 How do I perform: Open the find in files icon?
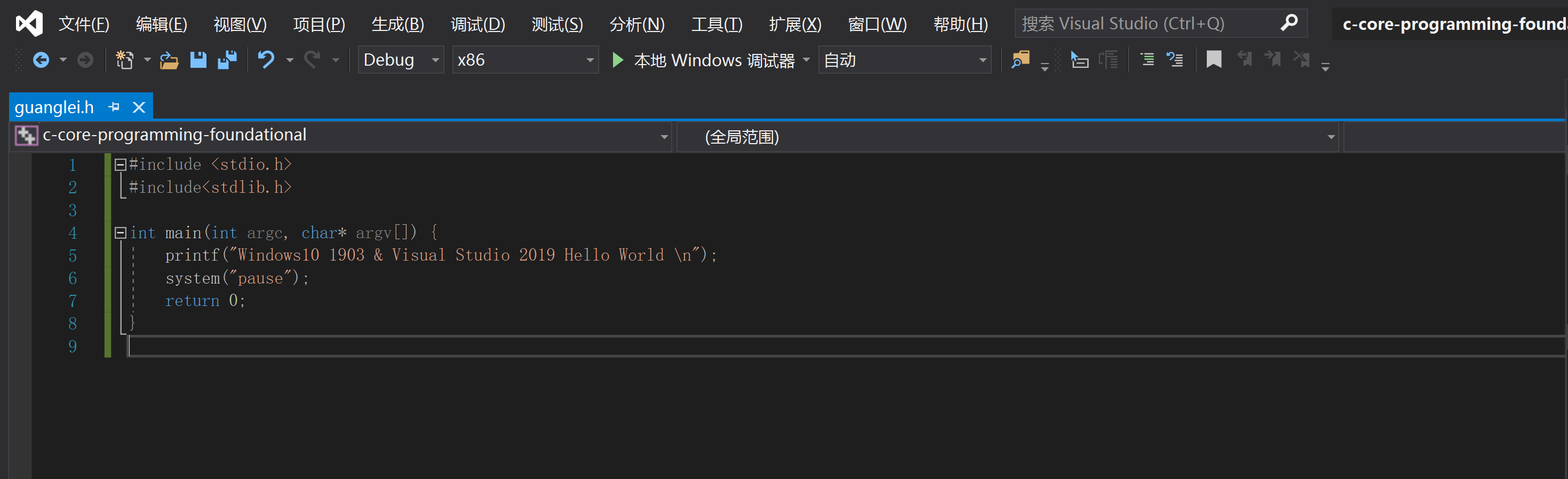[x=1020, y=60]
